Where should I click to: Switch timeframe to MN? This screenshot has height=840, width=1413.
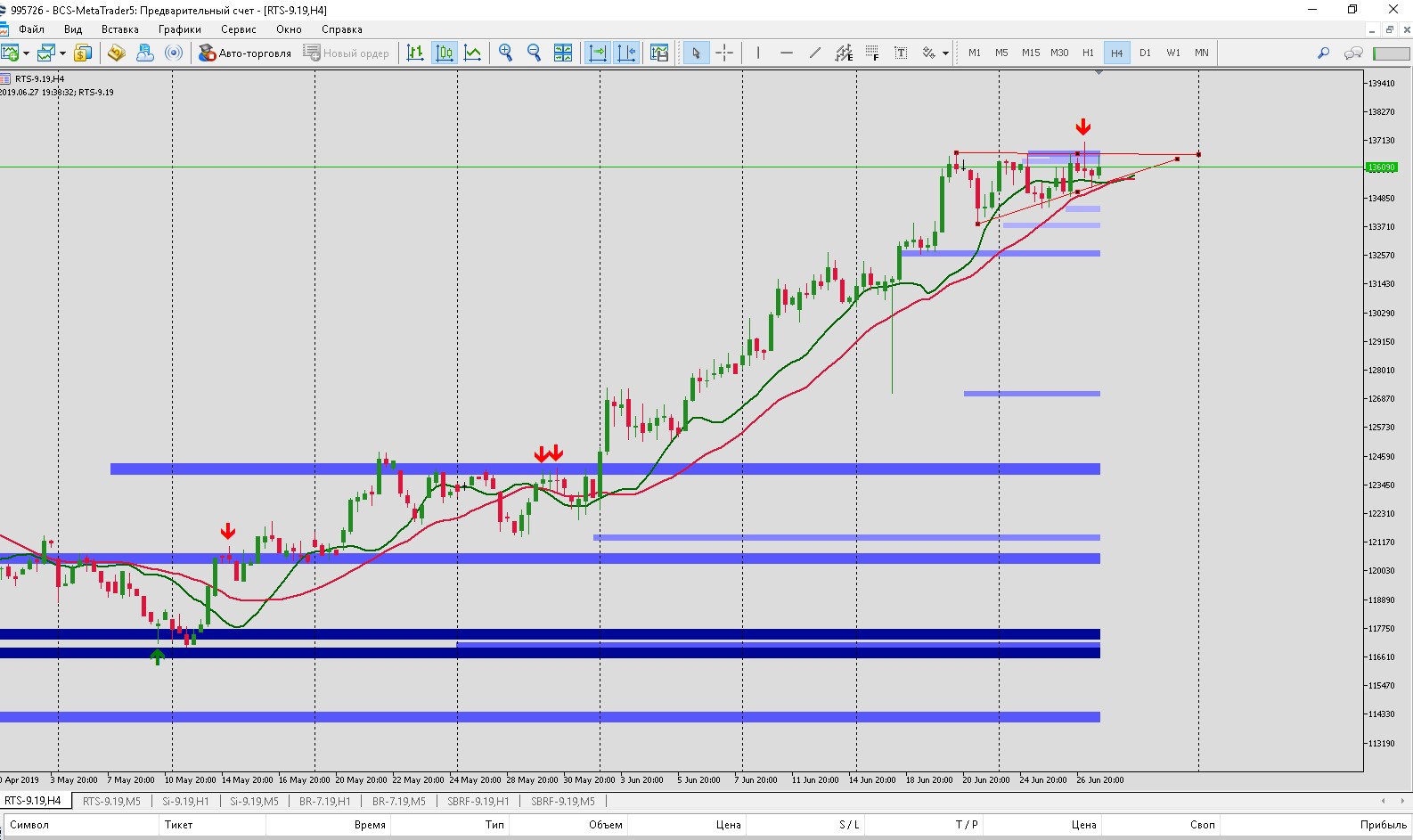coord(1202,53)
